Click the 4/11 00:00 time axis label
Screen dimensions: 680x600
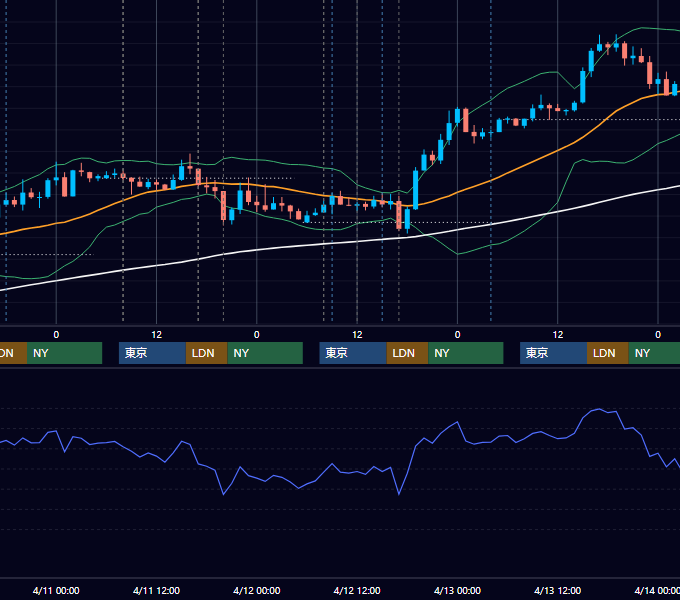tap(56, 590)
